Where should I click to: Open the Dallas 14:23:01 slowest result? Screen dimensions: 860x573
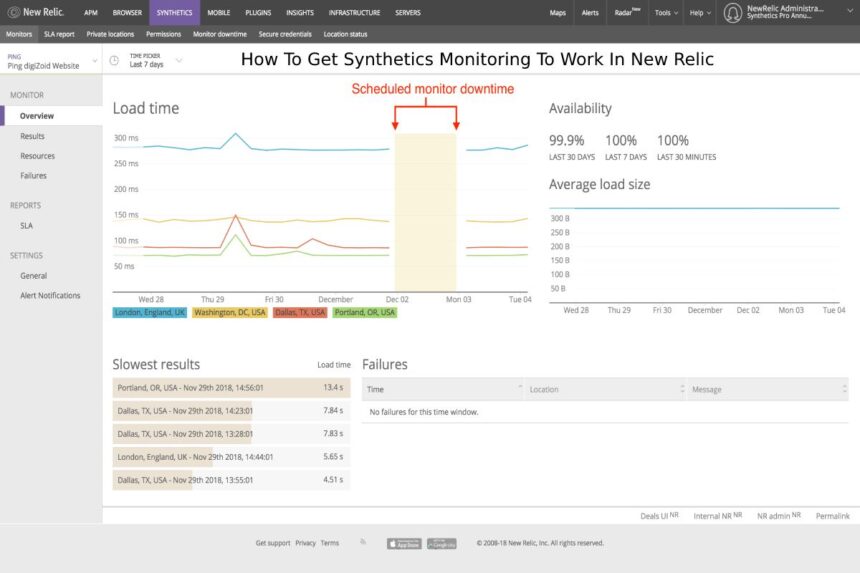pos(231,411)
